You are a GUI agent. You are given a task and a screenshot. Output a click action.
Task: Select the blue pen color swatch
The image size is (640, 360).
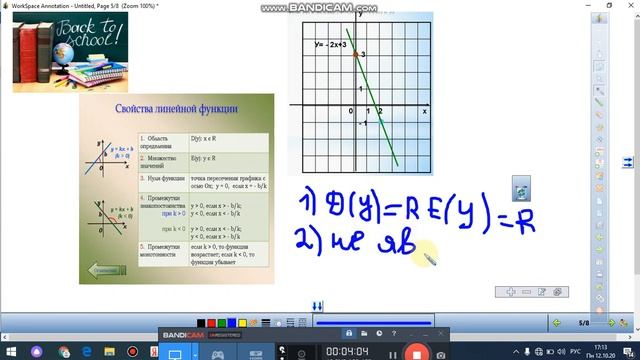tap(232, 323)
